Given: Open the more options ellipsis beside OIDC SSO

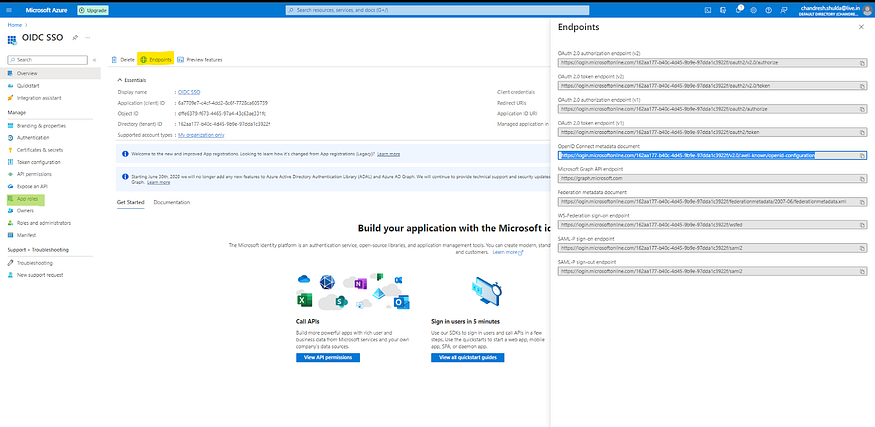Looking at the screenshot, I should tap(88, 37).
